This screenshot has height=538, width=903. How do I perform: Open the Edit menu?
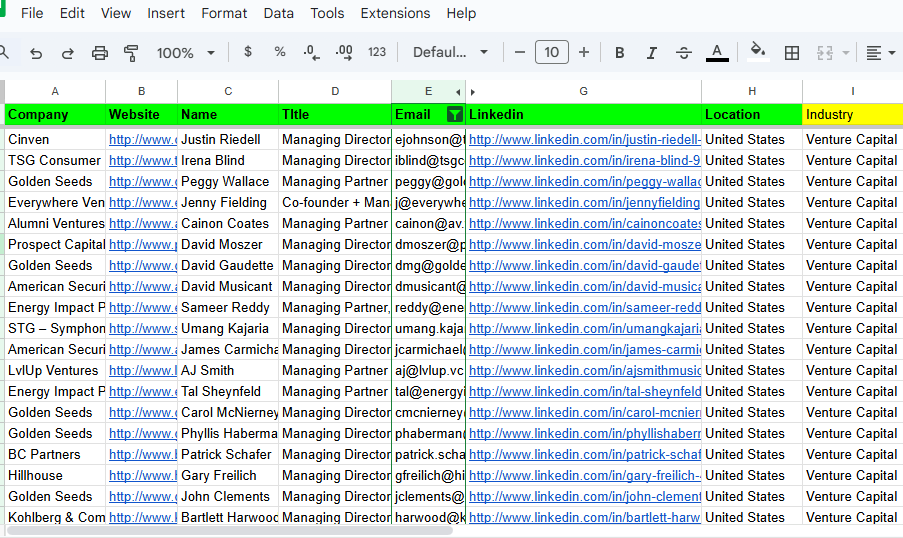72,13
